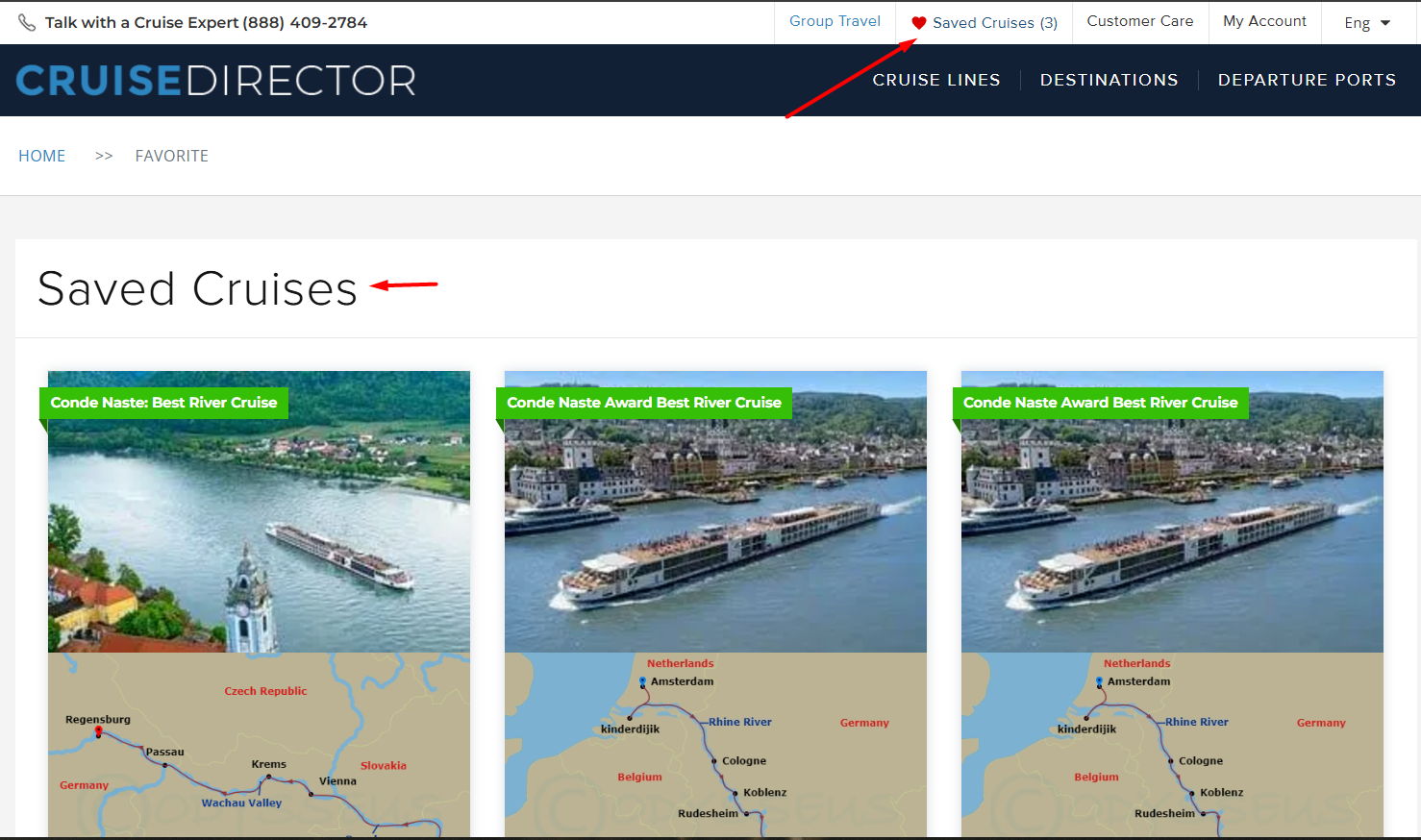Click the Favorite breadcrumb item

point(171,156)
